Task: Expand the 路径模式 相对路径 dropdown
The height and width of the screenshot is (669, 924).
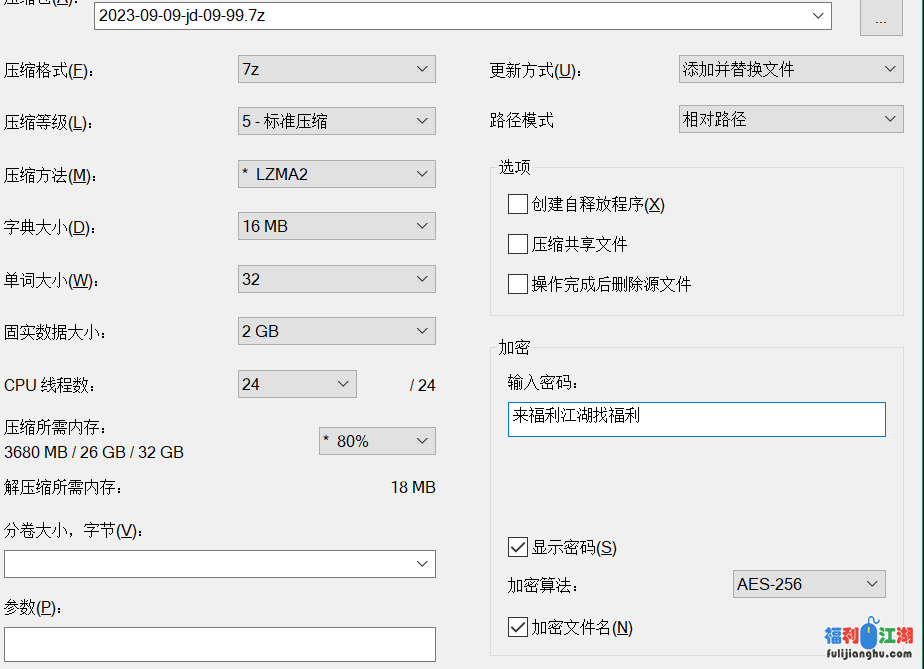Action: 790,119
